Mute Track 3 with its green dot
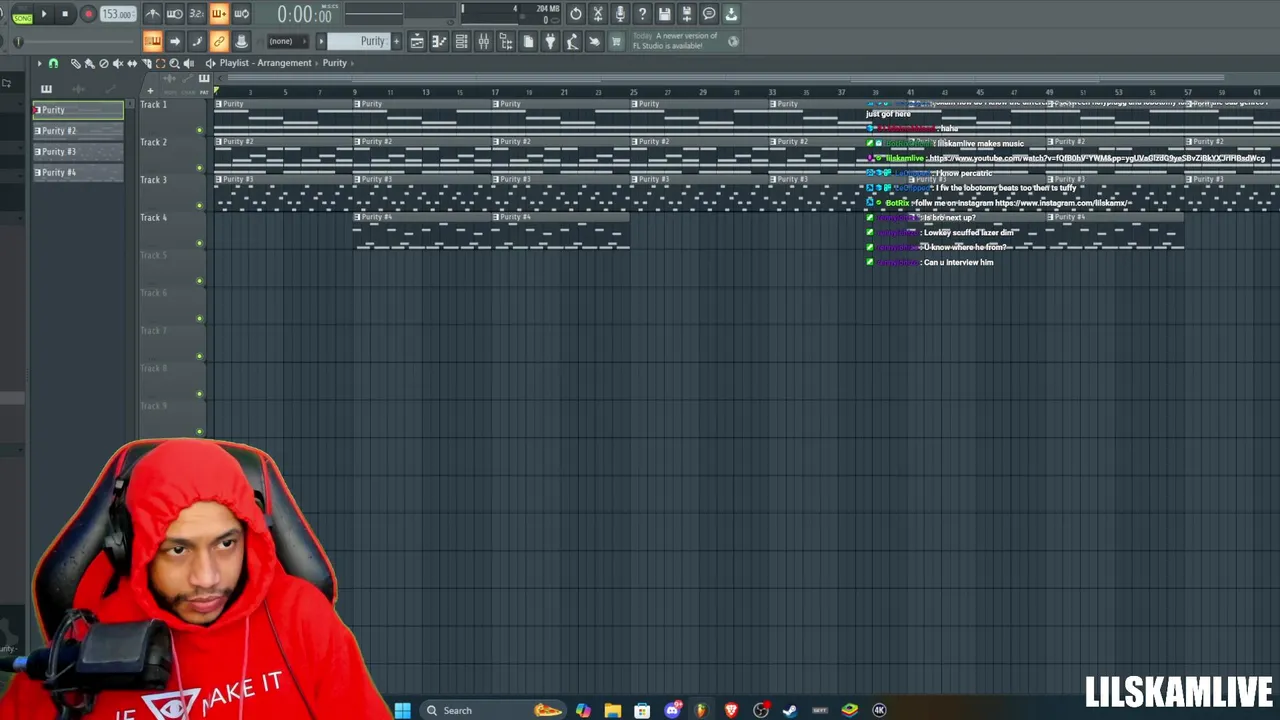The height and width of the screenshot is (720, 1280). [x=200, y=205]
